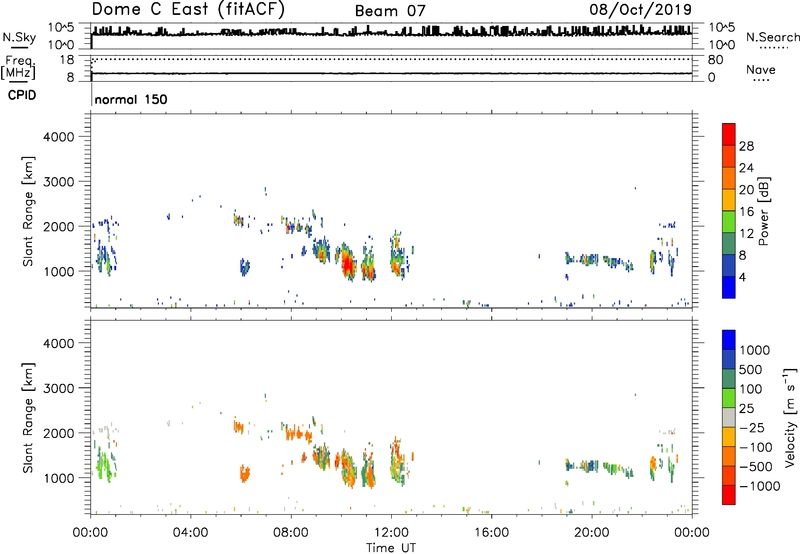Click the "16" label on Power colorbar
The width and height of the screenshot is (800, 554).
point(746,212)
